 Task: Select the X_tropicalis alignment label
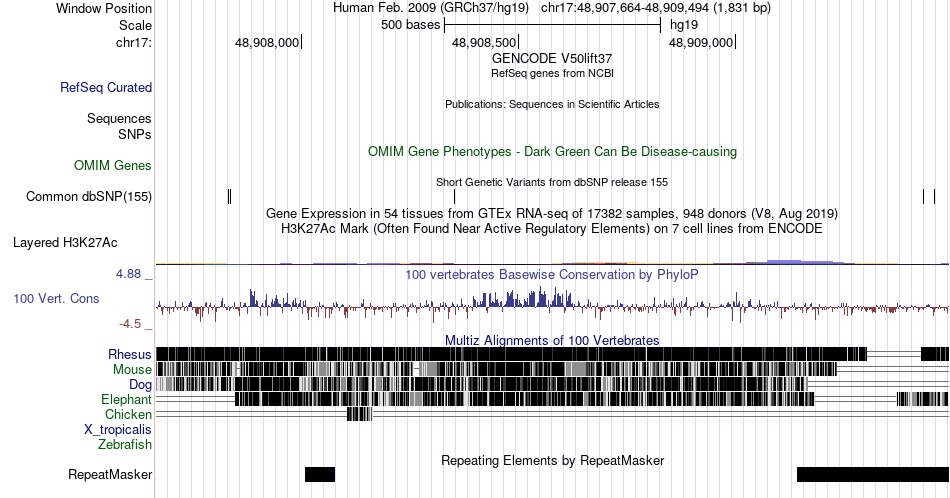(x=118, y=430)
